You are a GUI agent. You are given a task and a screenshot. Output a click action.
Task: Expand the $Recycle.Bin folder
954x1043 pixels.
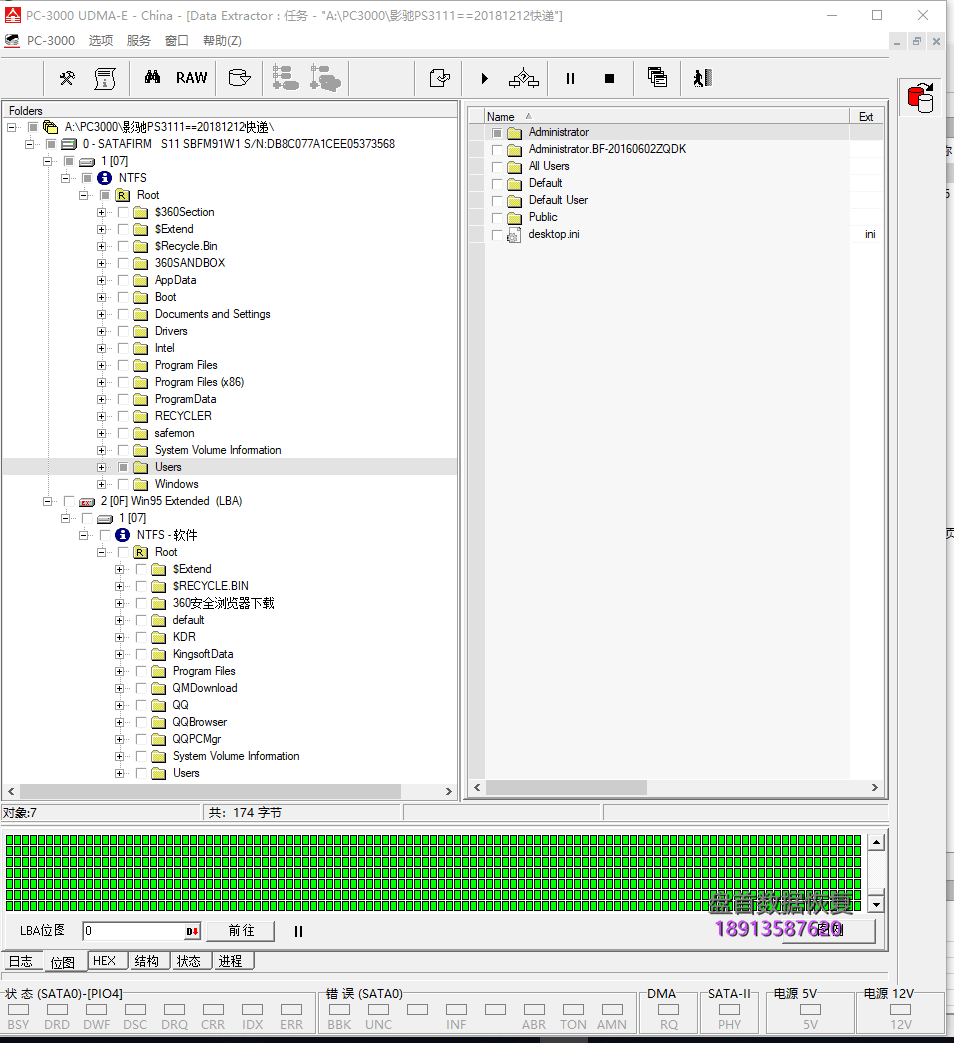[x=101, y=246]
